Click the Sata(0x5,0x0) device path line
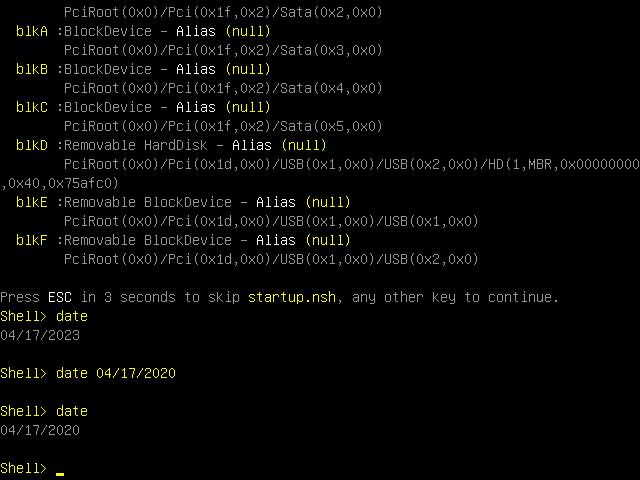The width and height of the screenshot is (640, 480). click(x=223, y=127)
